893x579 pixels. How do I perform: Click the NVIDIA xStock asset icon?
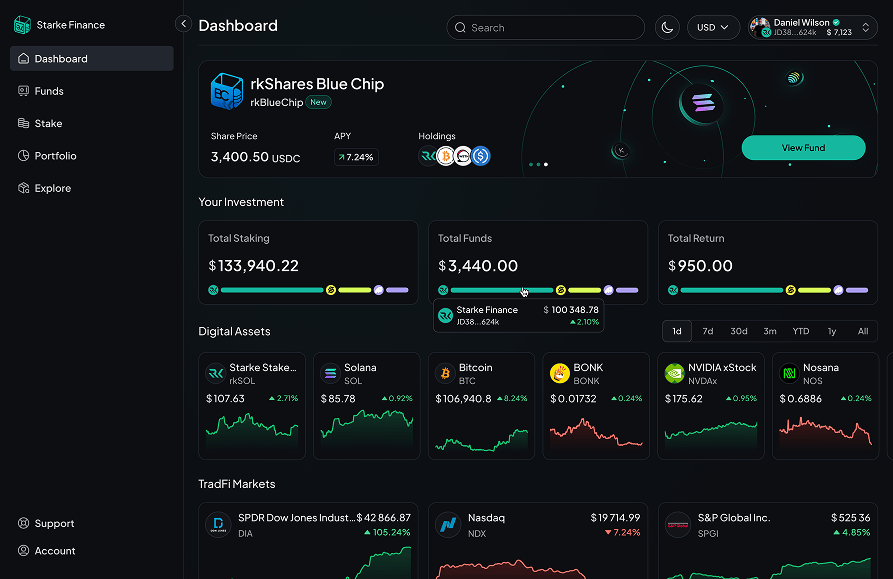[674, 373]
